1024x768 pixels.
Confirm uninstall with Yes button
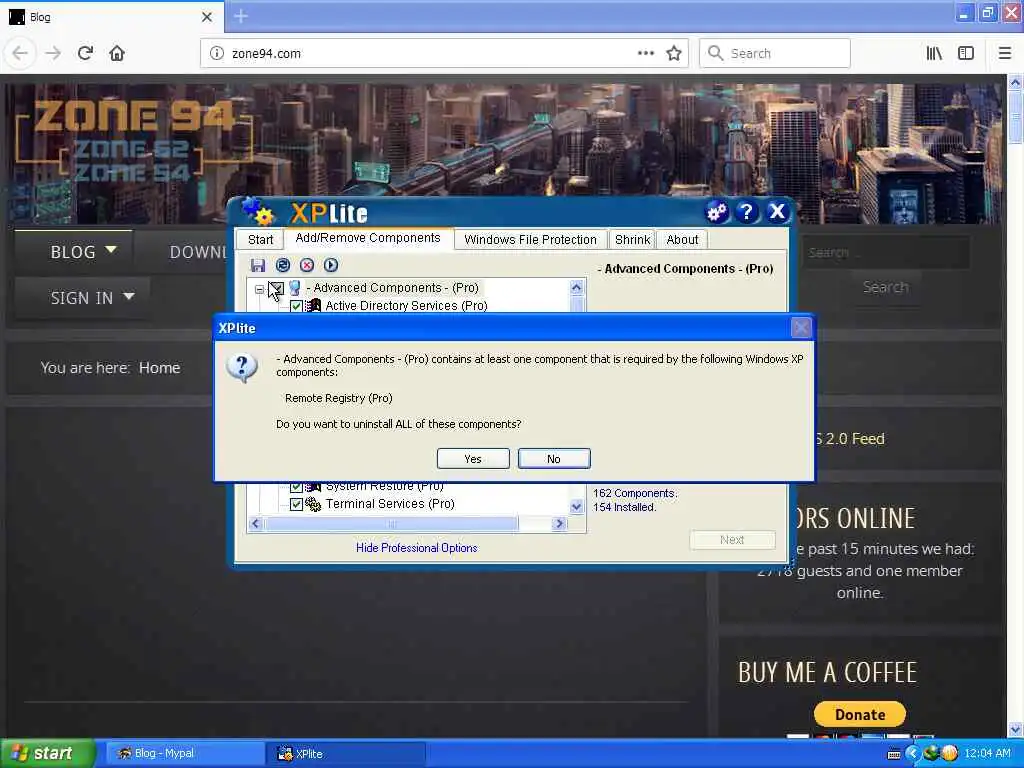point(473,458)
